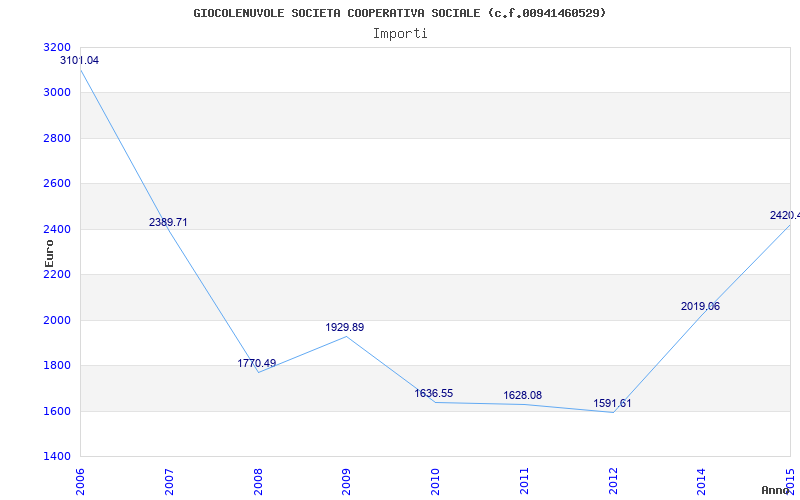This screenshot has height=500, width=800.
Task: Select the 2012 year axis label
Action: 613,482
